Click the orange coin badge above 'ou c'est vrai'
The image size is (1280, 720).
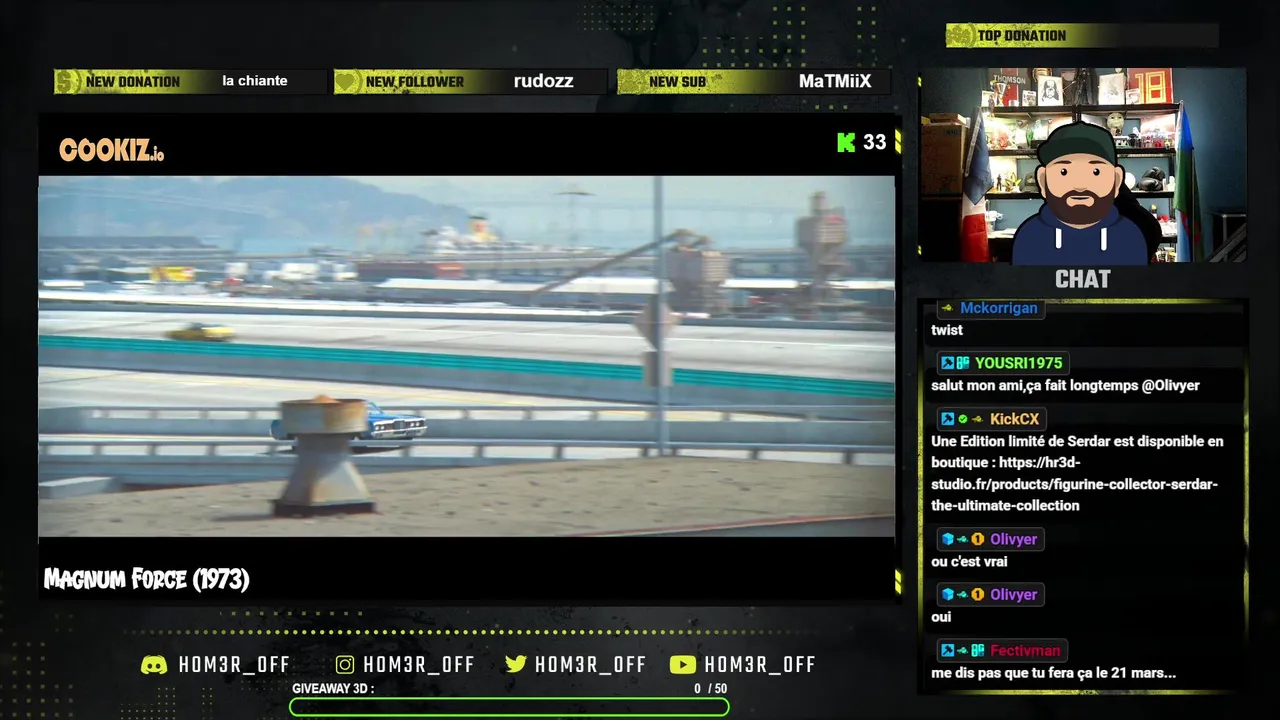point(978,539)
